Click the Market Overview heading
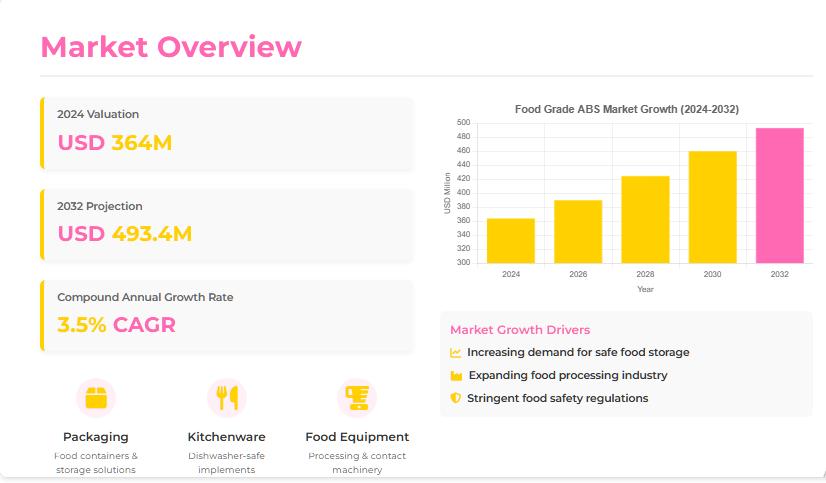The width and height of the screenshot is (826, 483). 171,47
